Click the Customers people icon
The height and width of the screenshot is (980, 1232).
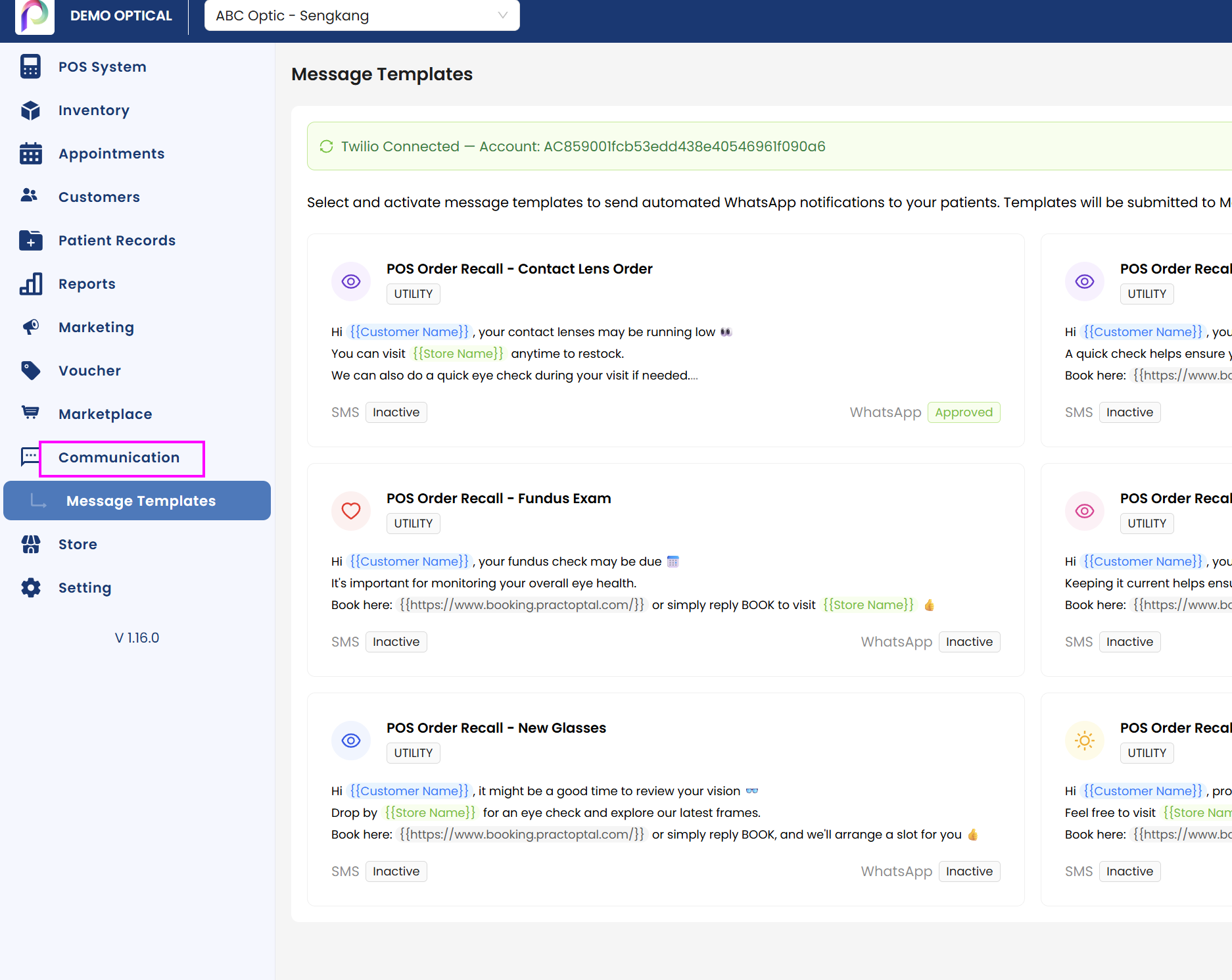coord(30,196)
